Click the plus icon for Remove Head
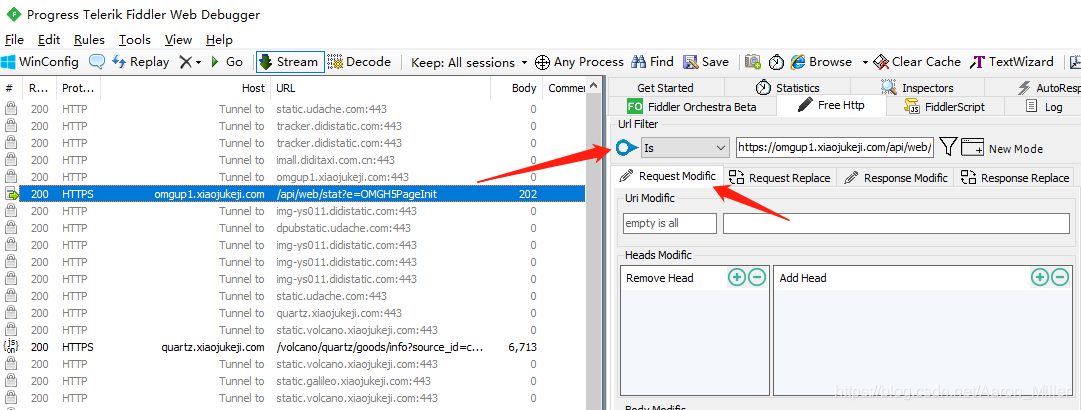The image size is (1081, 410). [737, 278]
